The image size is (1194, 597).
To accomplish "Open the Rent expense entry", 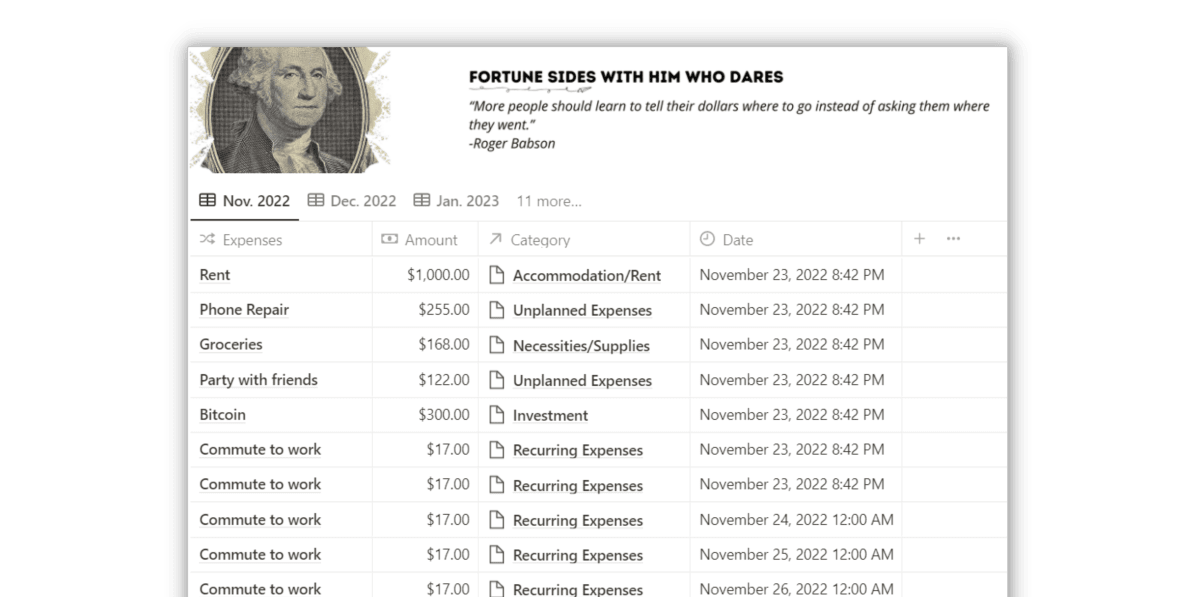I will [215, 275].
